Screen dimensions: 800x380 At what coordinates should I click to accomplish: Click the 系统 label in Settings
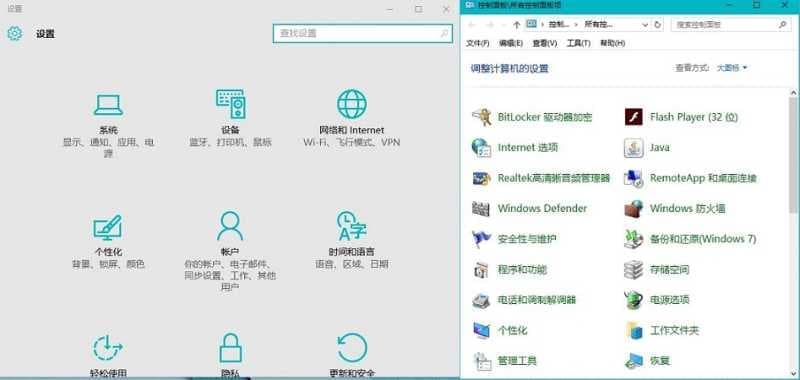pyautogui.click(x=108, y=130)
